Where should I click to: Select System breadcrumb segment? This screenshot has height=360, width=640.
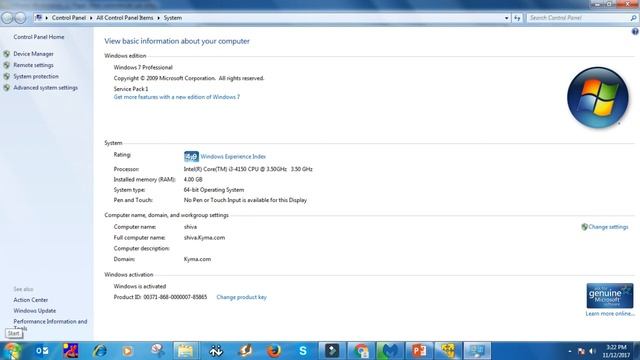173,18
